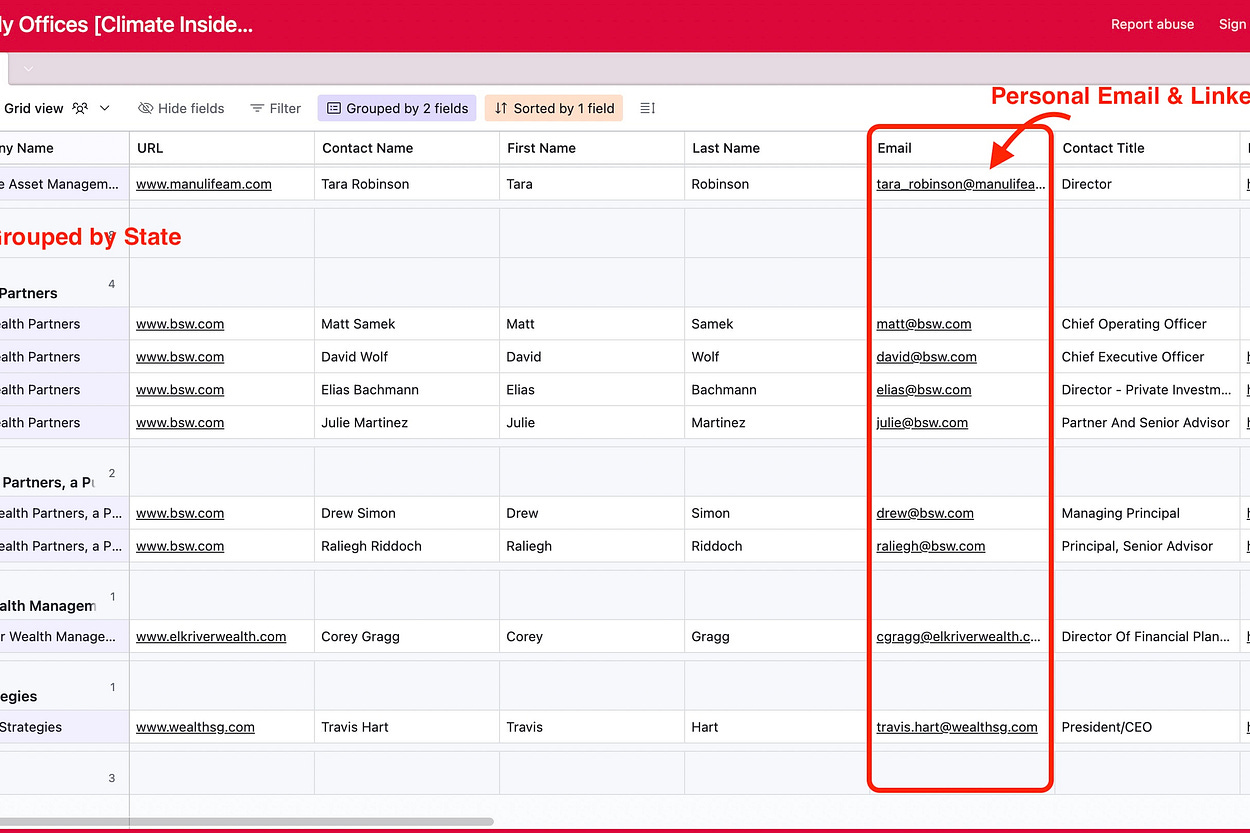
Task: Select the Last Name column header
Action: point(777,148)
